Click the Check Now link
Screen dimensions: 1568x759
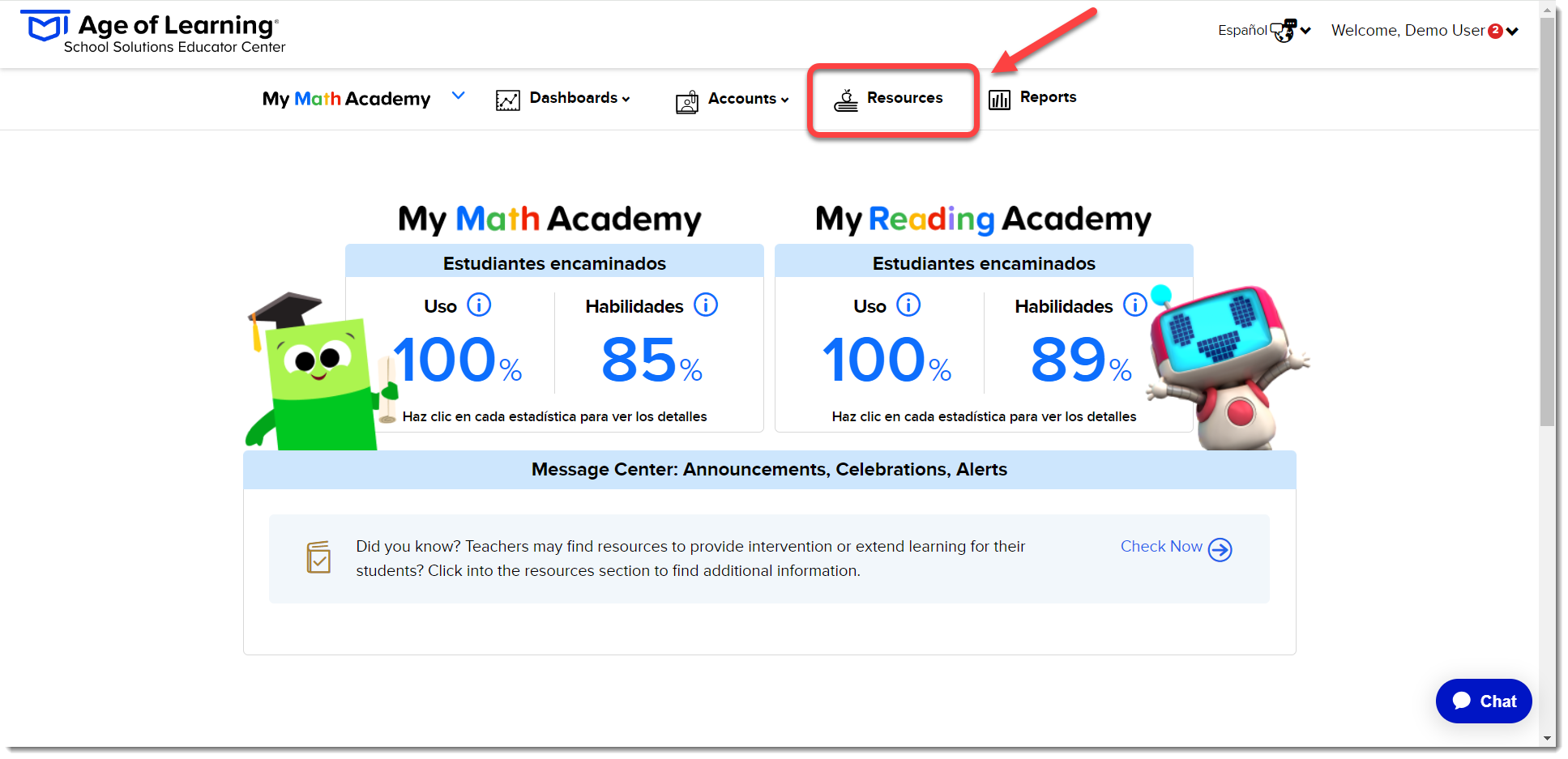1161,547
